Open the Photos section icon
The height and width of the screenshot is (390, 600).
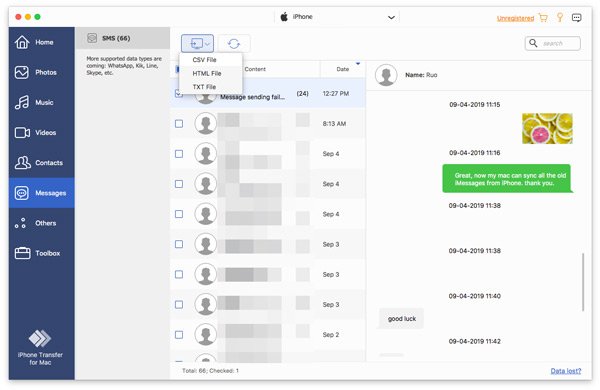point(22,72)
